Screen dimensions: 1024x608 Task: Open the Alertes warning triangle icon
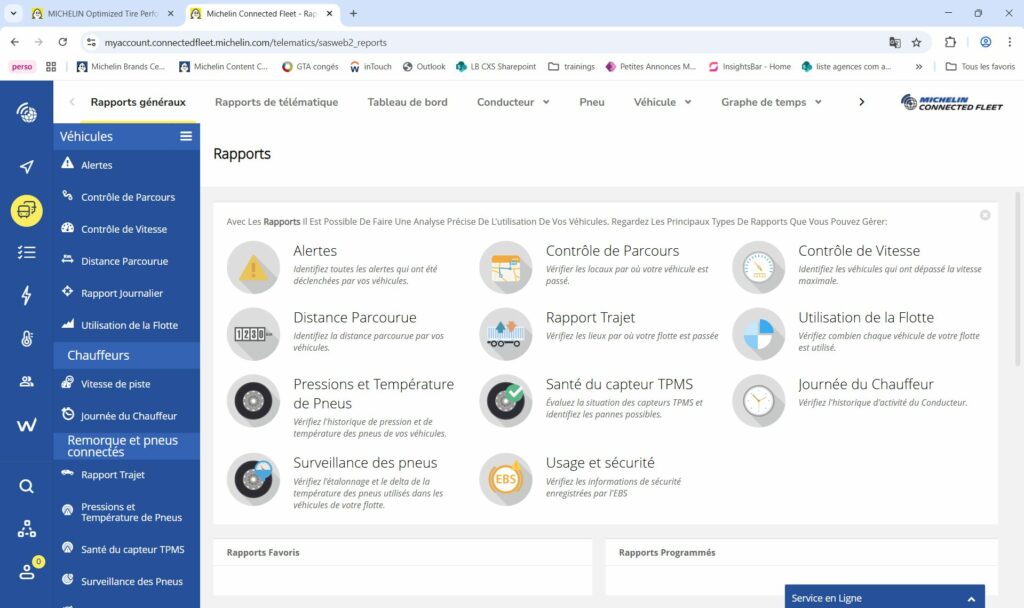(x=253, y=267)
